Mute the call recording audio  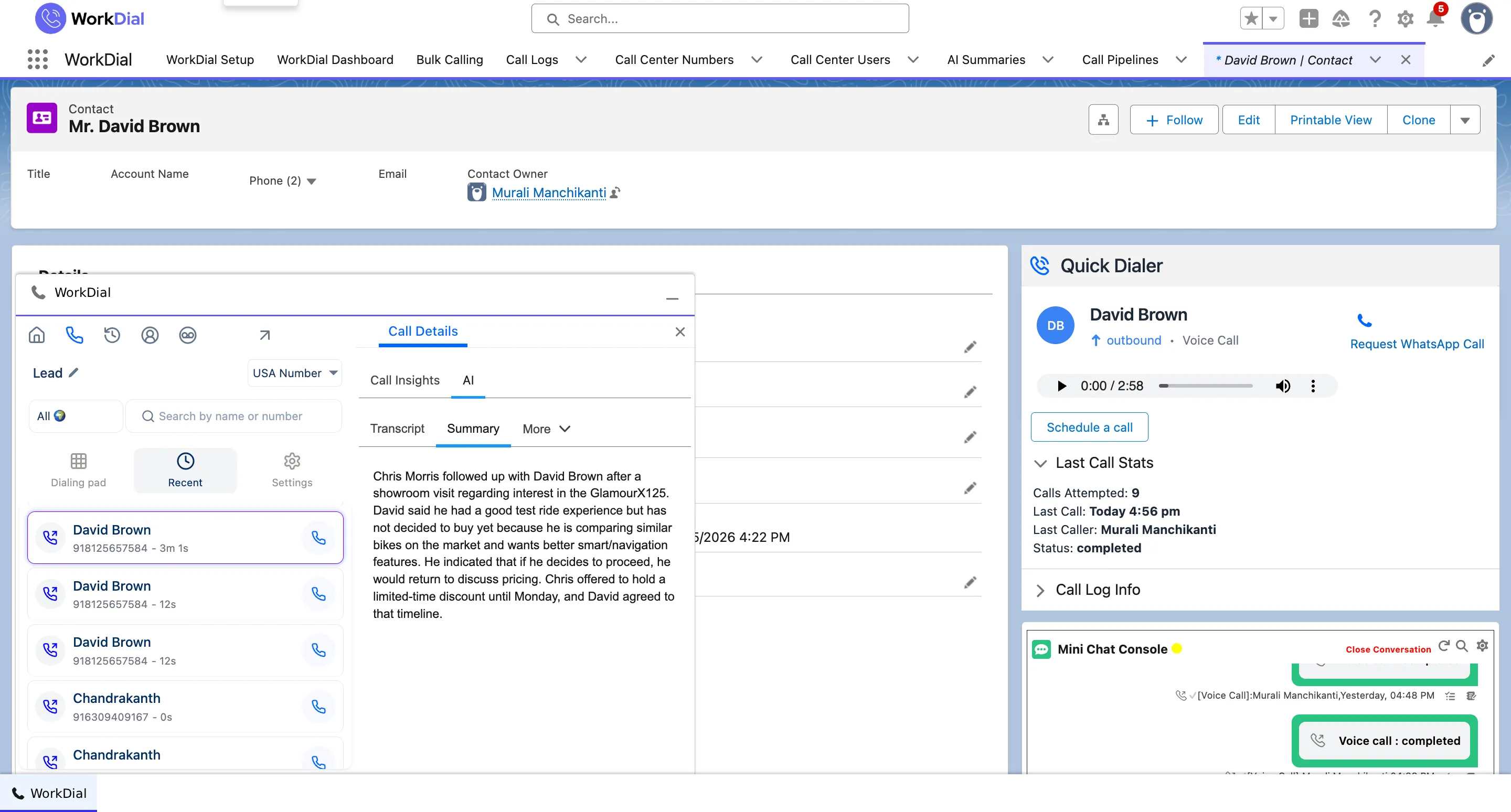[1282, 386]
